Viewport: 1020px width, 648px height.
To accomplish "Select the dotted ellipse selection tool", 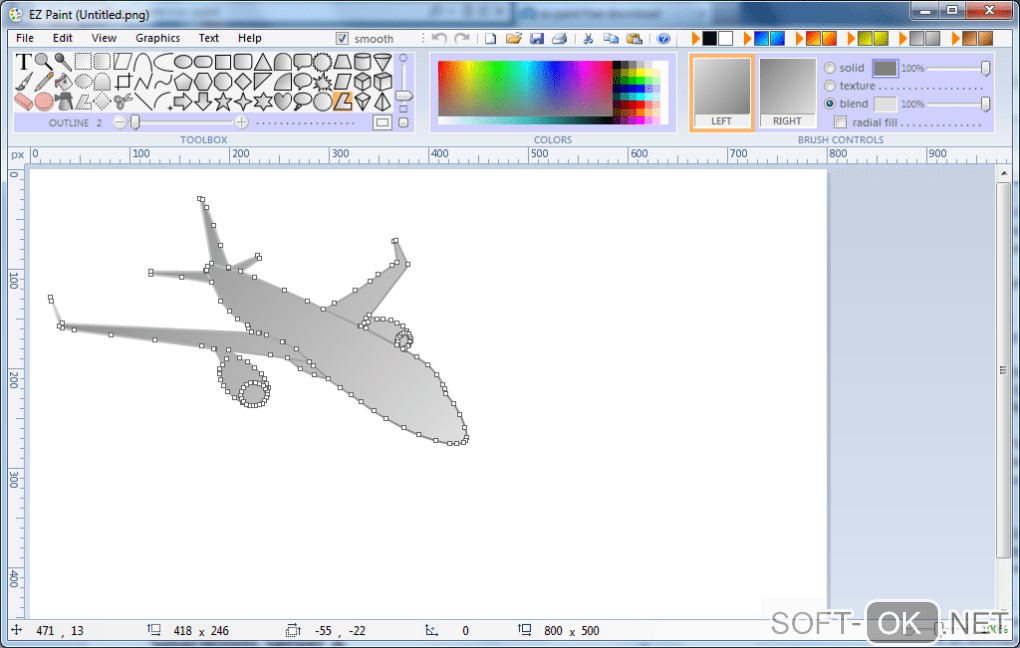I will tap(83, 82).
